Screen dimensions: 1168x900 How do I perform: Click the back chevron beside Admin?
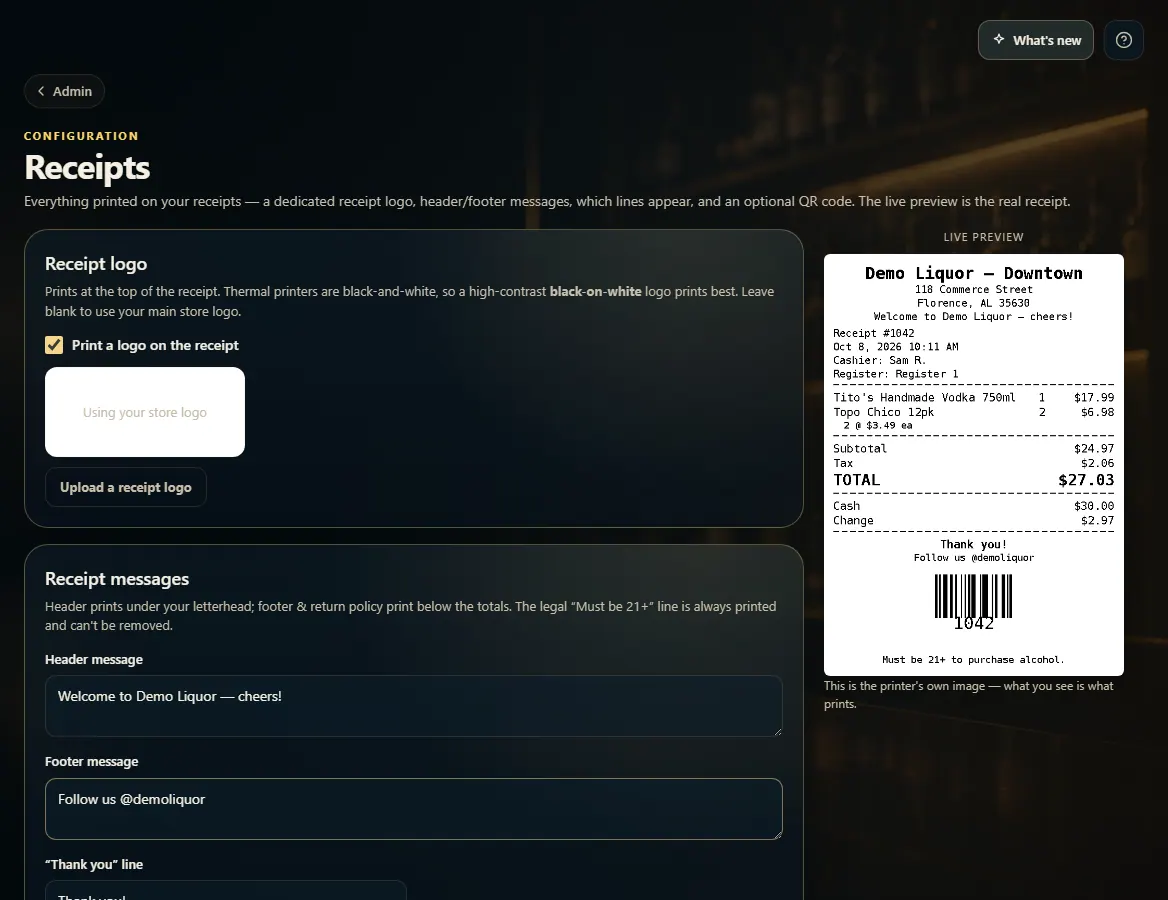coord(41,91)
